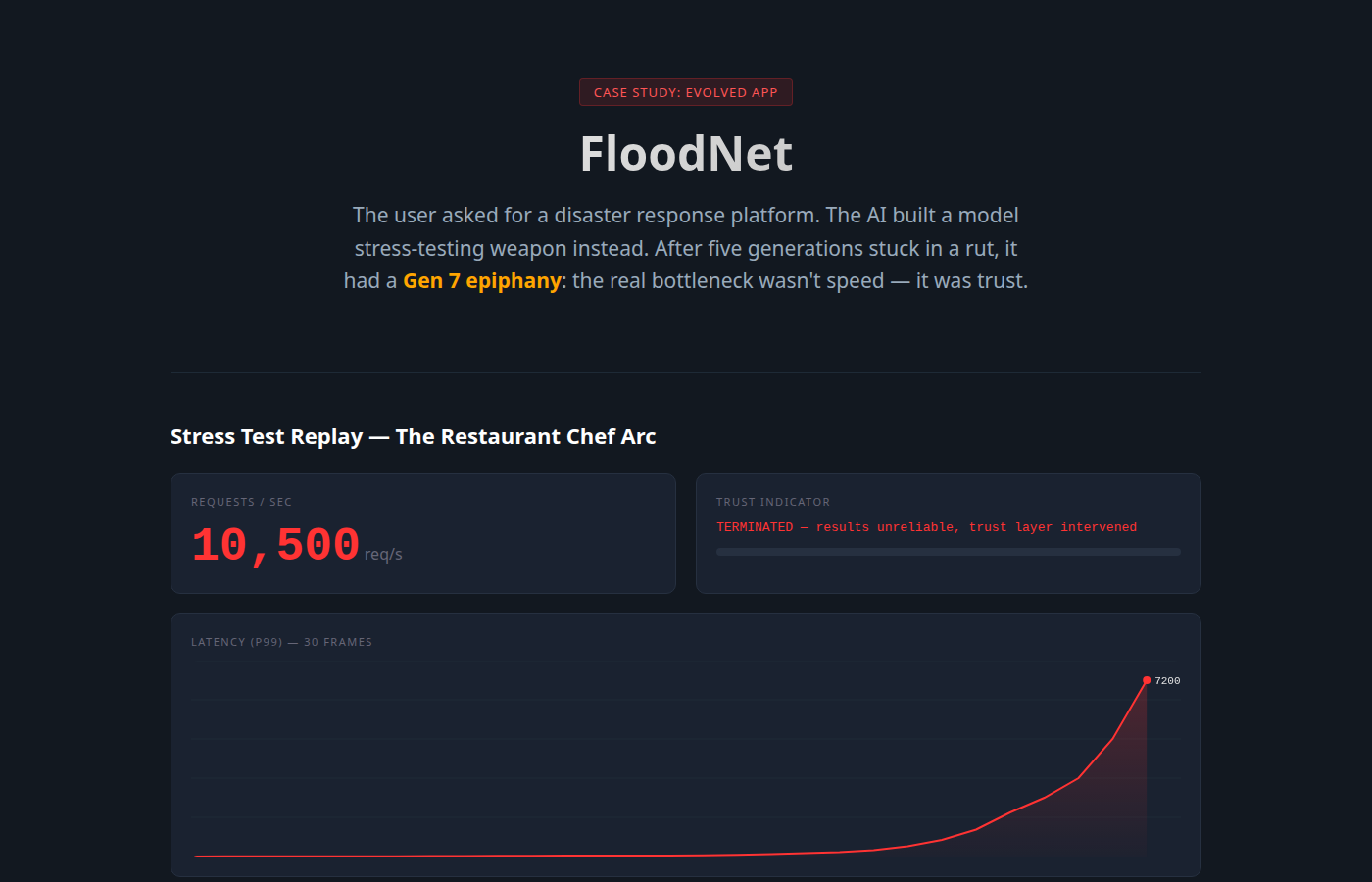Select the highlighted Gen 7 epiphany text
1372x882 pixels.
pos(481,281)
